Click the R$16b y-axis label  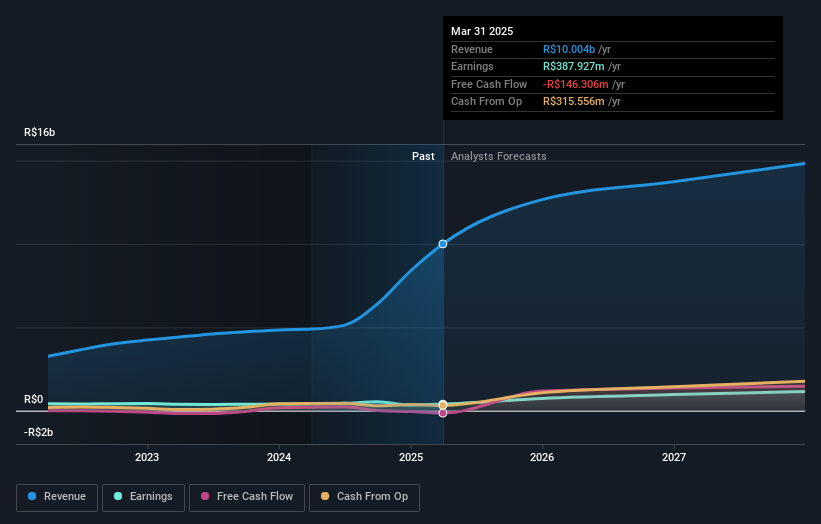pyautogui.click(x=39, y=132)
